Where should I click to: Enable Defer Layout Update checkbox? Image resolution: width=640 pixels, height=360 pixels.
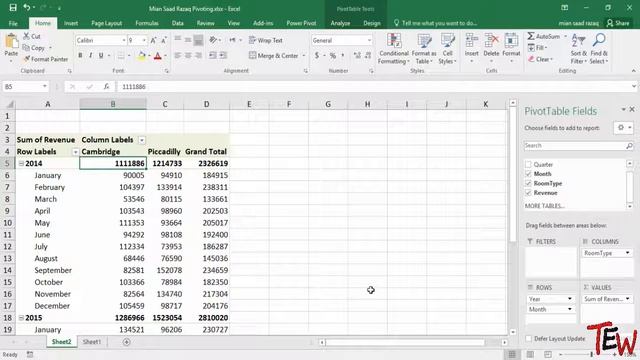tap(529, 338)
